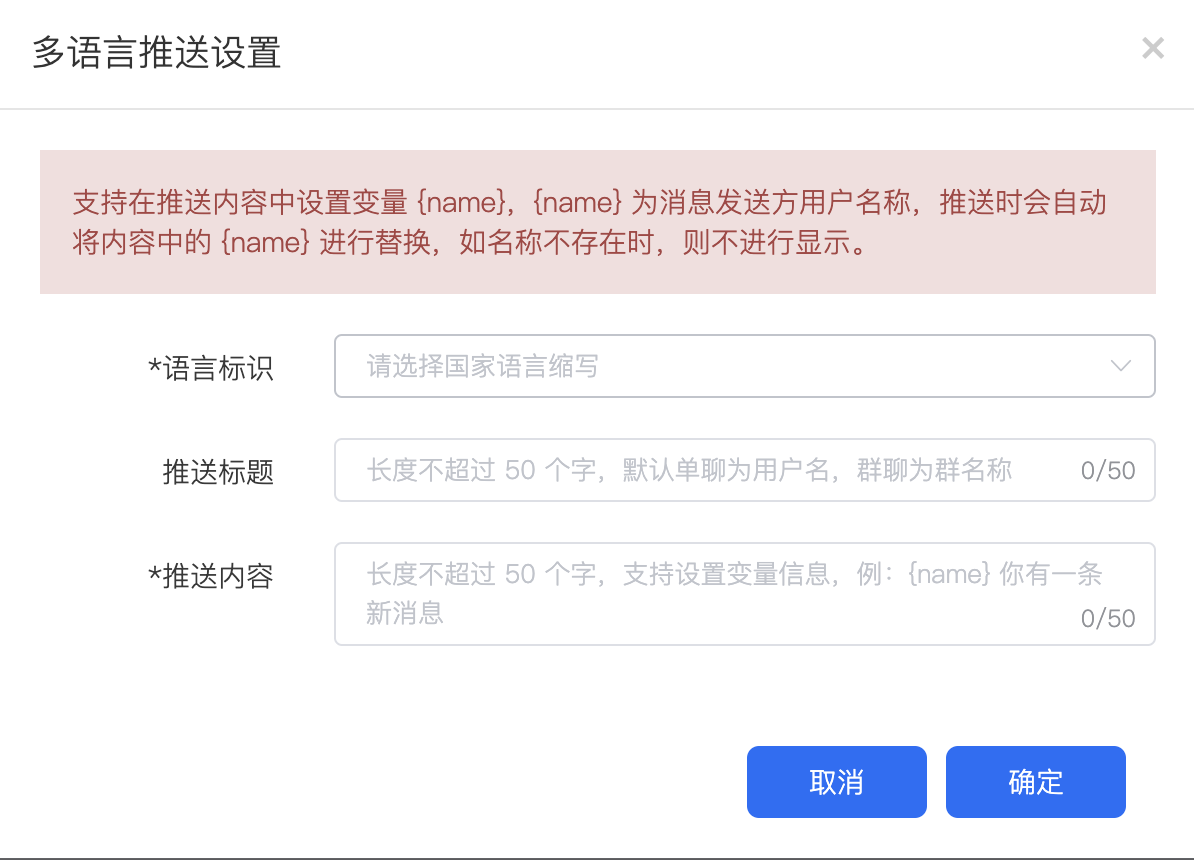Click 群聊为群名称 placeholder in title field
Viewport: 1194px width, 860px height.
click(935, 470)
